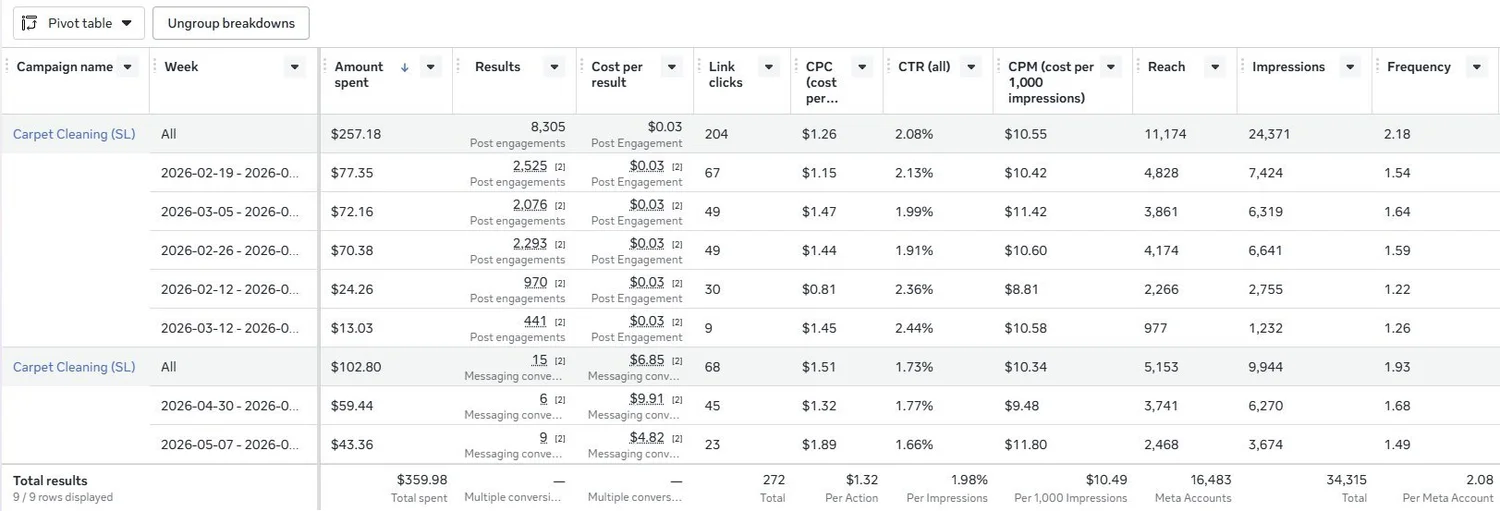Open Cost per result column dropdown

point(671,67)
